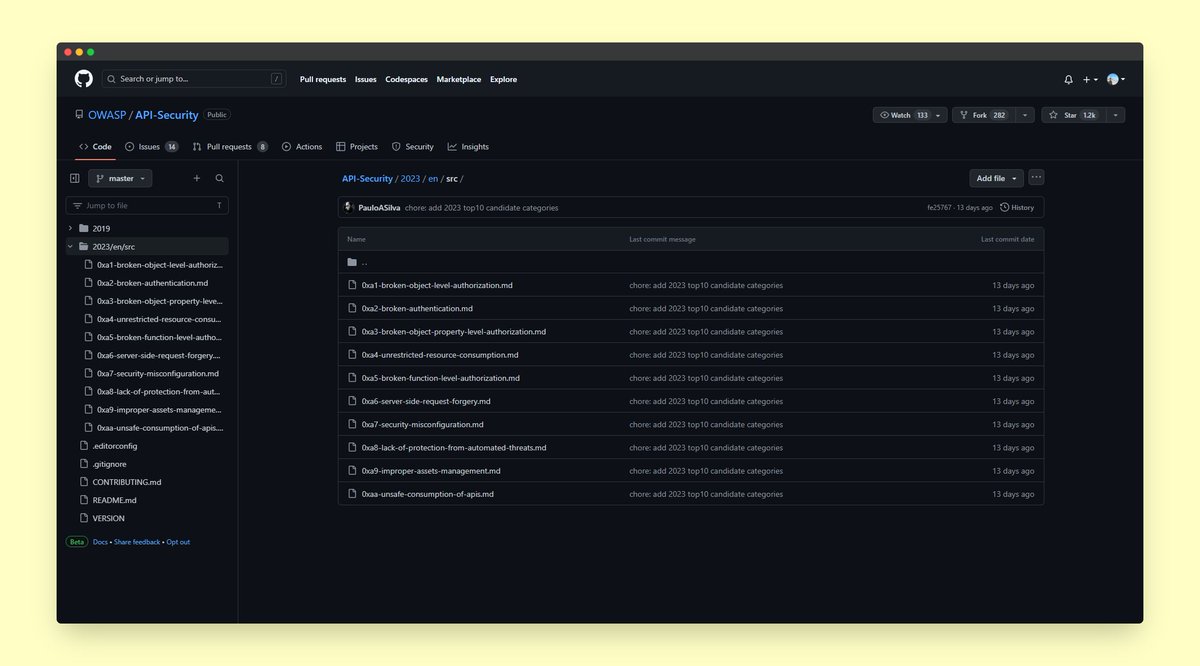Open Explore in top navigation
Image resolution: width=1200 pixels, height=666 pixels.
coord(504,79)
